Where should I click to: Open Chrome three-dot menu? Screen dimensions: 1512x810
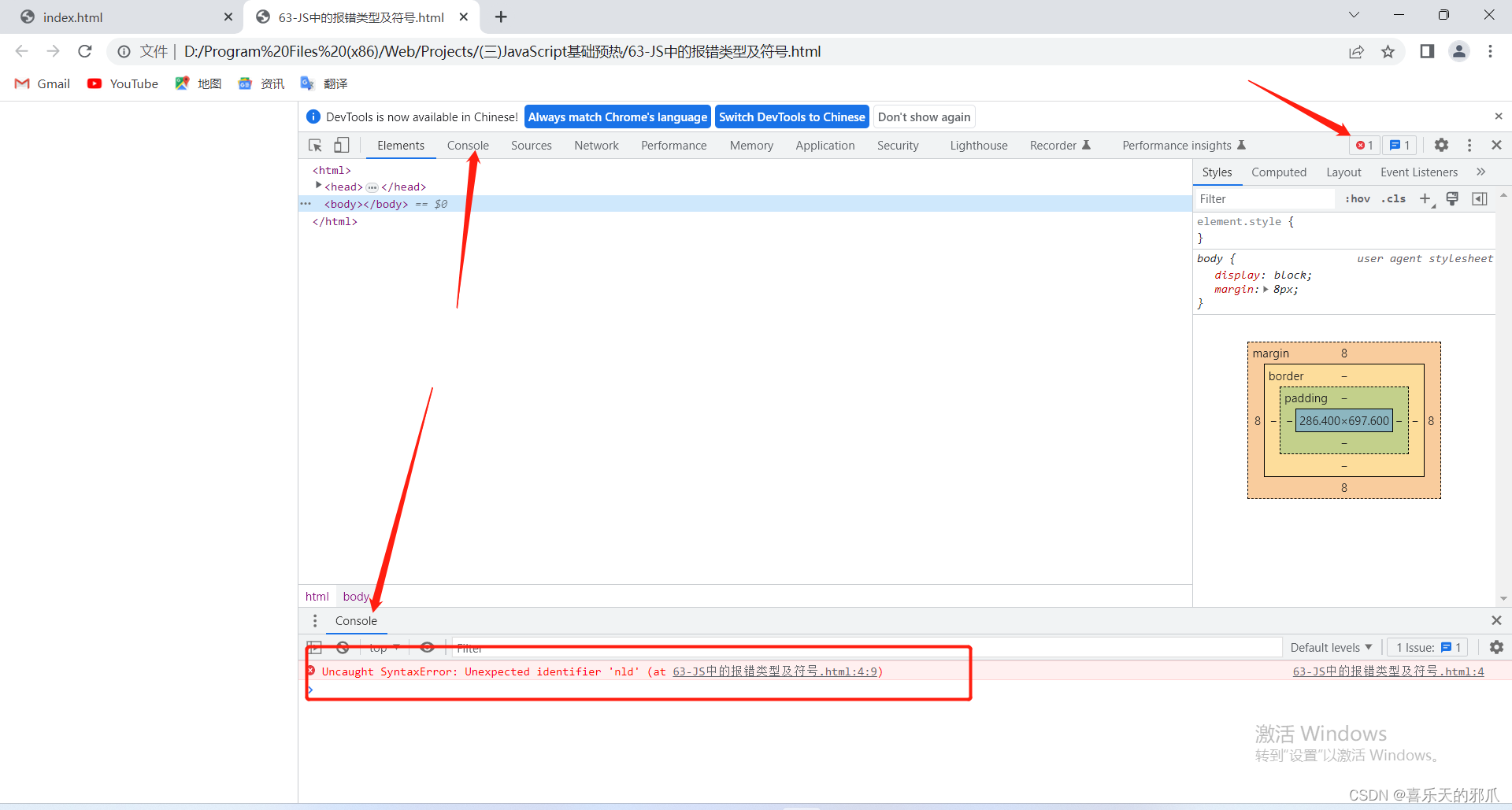(1490, 51)
